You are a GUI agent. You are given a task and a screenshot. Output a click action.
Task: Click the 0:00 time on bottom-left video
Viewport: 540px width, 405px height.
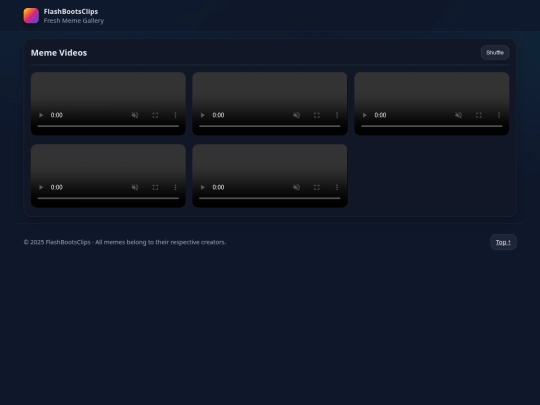point(57,187)
